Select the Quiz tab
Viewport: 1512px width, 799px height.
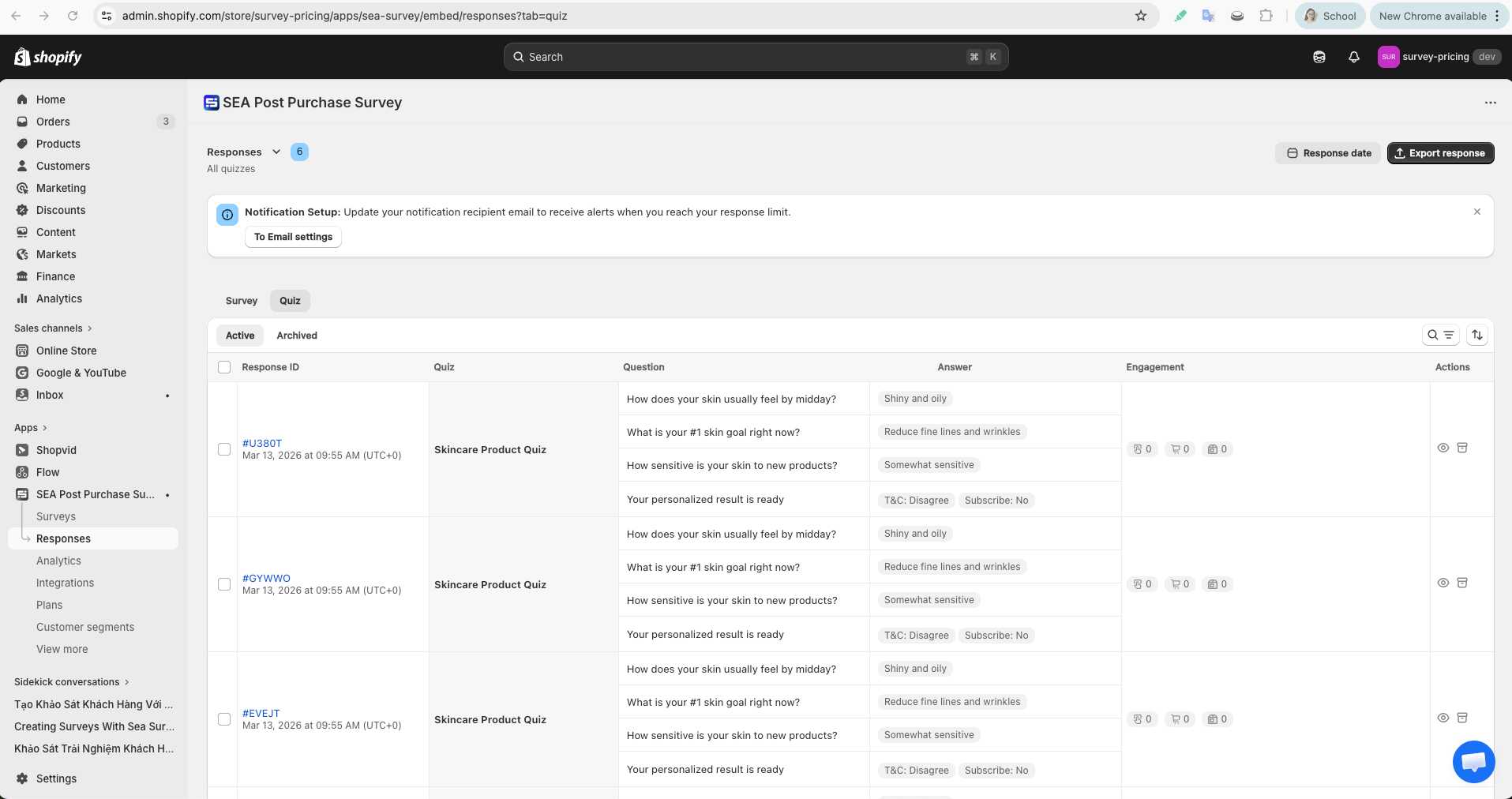click(290, 301)
